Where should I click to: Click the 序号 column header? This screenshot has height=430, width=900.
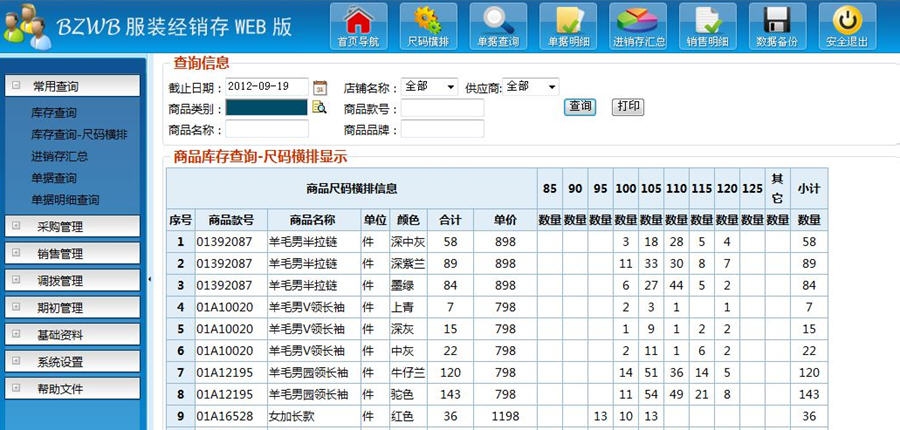tap(181, 220)
